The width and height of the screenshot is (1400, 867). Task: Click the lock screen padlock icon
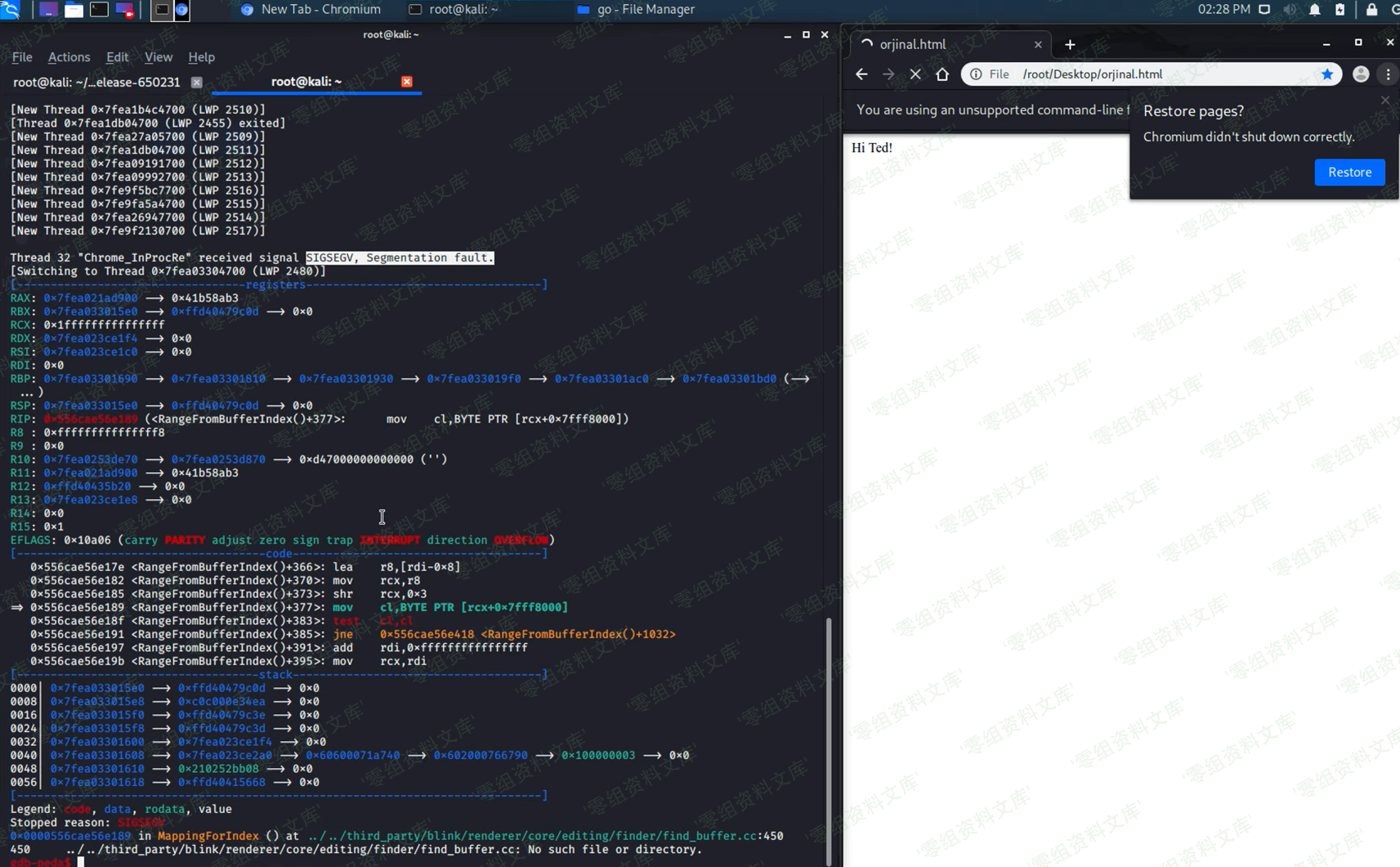1371,9
